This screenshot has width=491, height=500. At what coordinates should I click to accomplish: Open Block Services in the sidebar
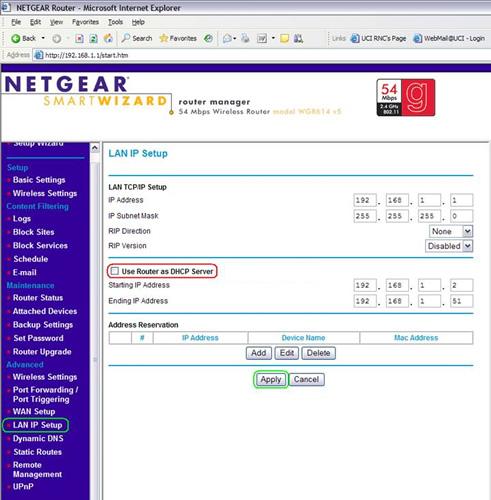[x=40, y=246]
